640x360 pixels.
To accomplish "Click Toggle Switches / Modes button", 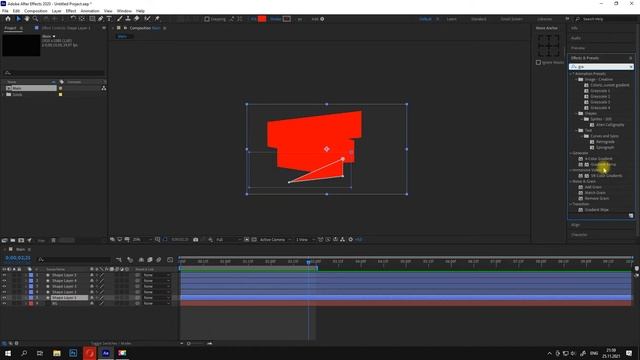I will pos(111,344).
